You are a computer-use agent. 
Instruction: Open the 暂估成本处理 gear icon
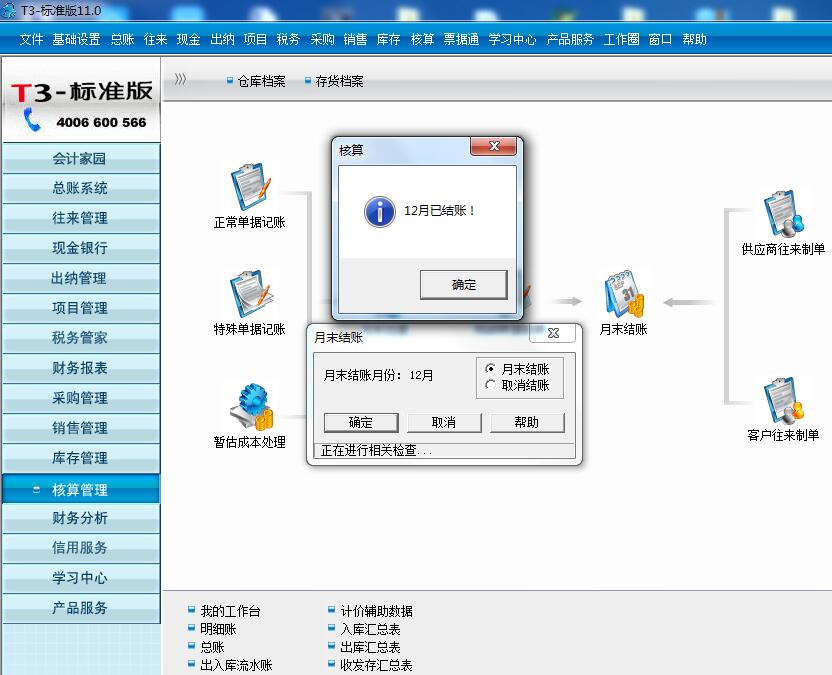pyautogui.click(x=249, y=407)
